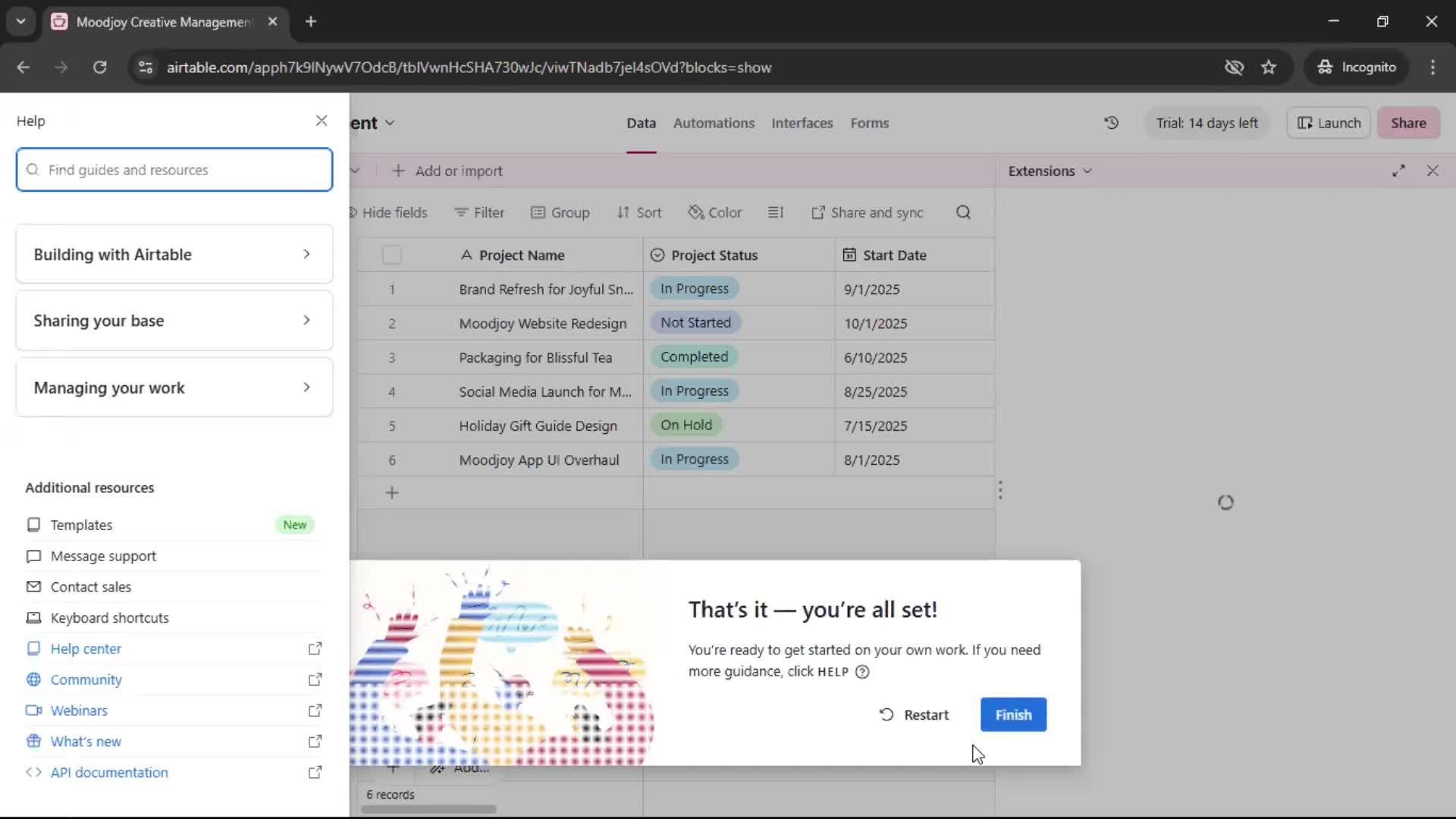The width and height of the screenshot is (1456, 819).
Task: Click Trial: 14 days left badge
Action: [1207, 123]
